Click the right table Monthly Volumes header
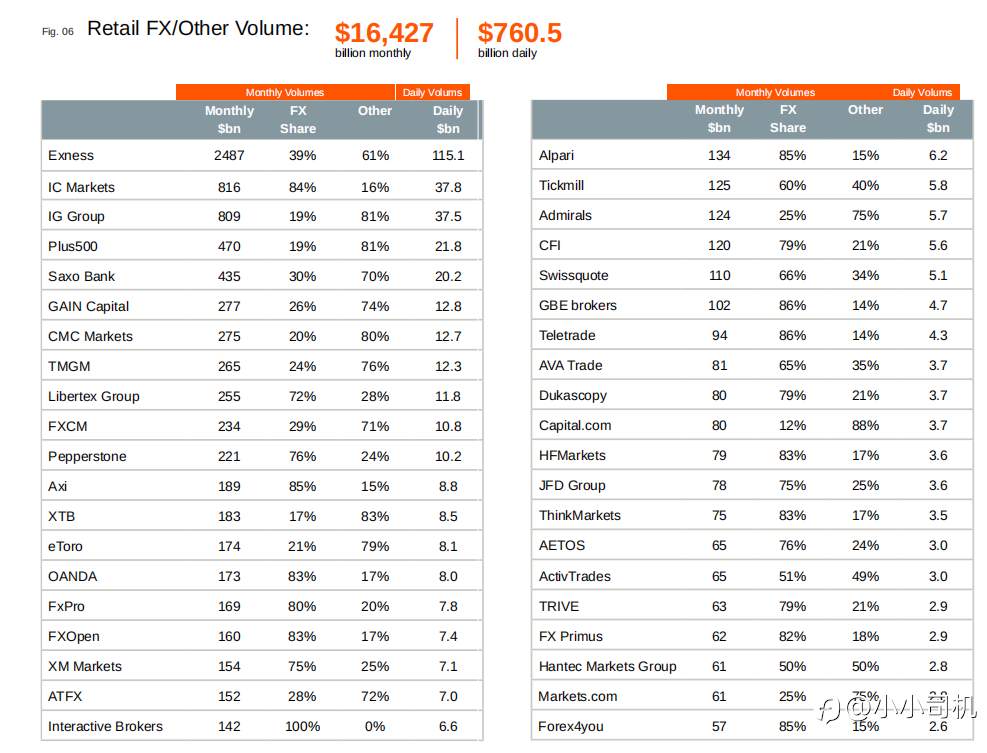This screenshot has width=987, height=753. tap(775, 92)
